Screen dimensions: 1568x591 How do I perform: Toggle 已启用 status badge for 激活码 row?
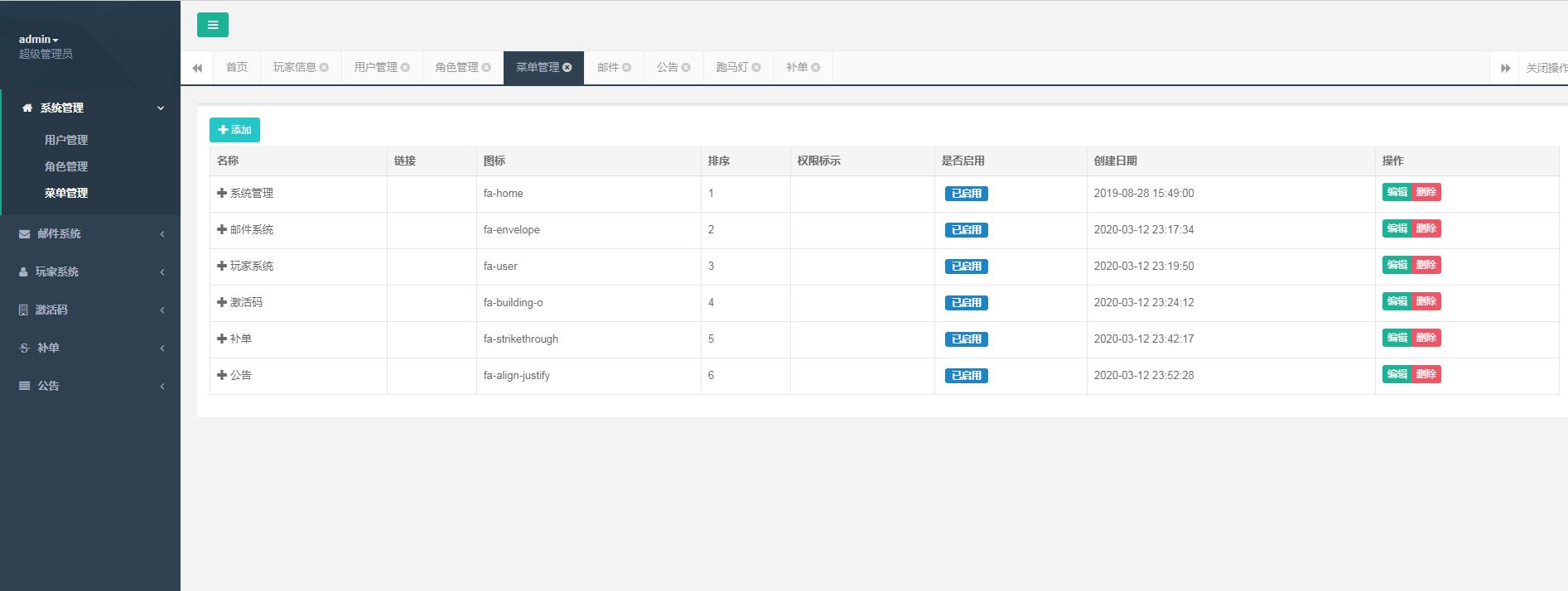click(x=966, y=303)
